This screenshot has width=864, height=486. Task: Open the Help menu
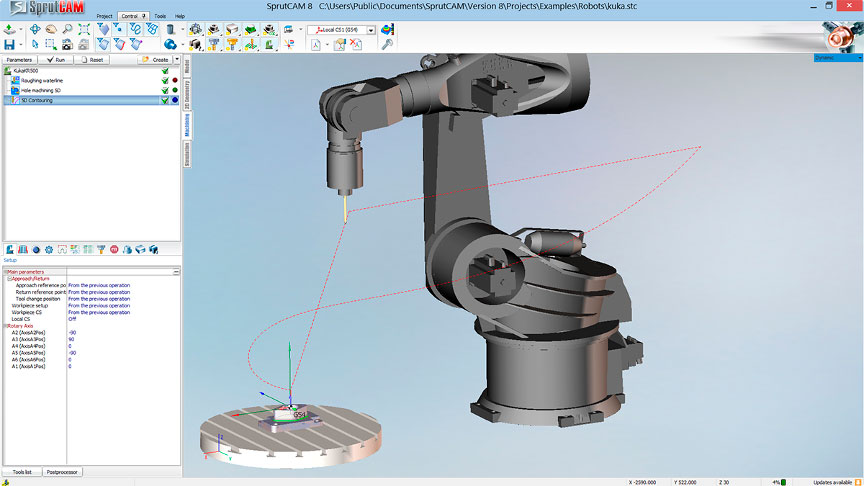coord(180,16)
